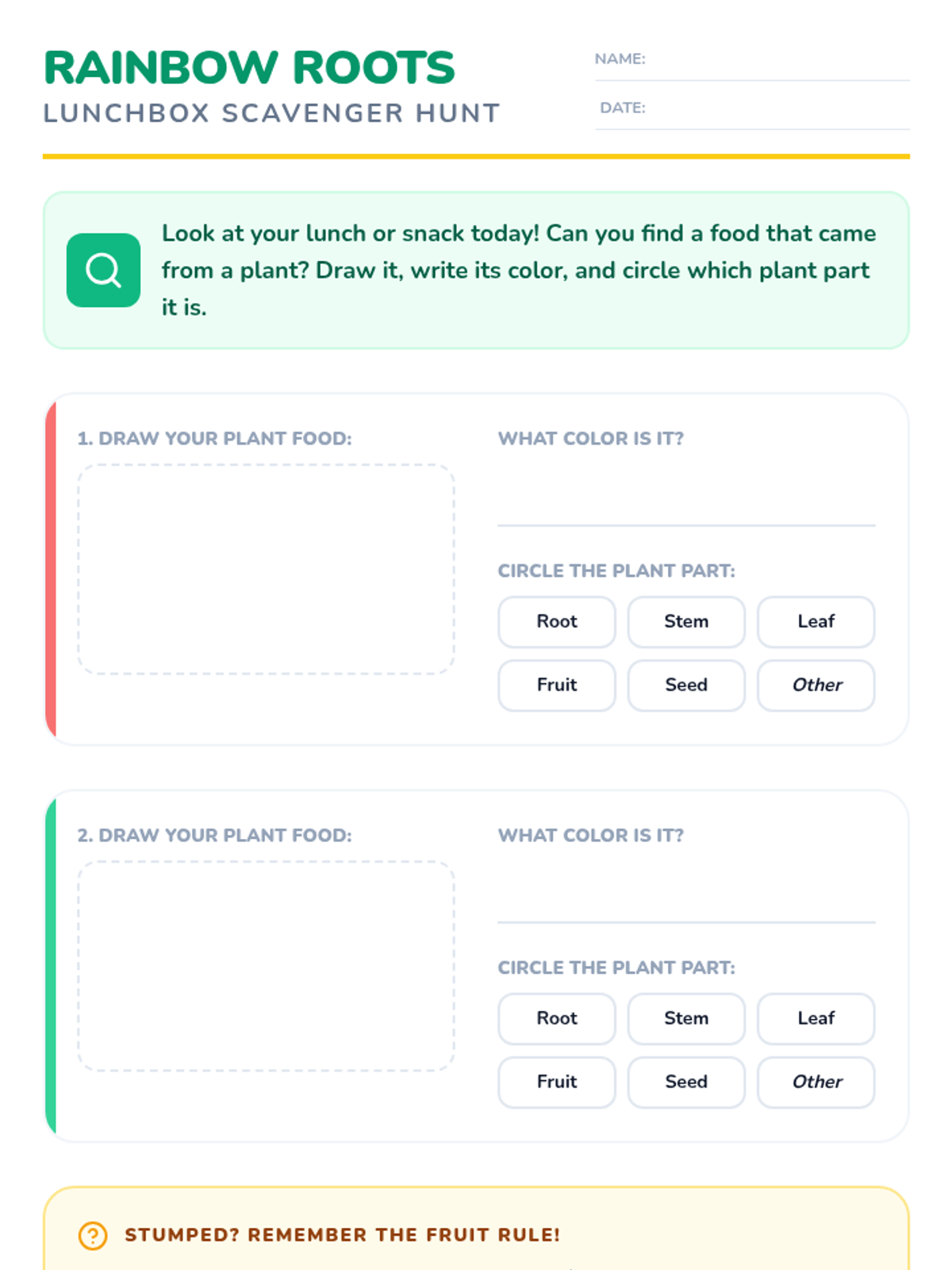
Task: Choose Other in section 2
Action: (816, 1082)
